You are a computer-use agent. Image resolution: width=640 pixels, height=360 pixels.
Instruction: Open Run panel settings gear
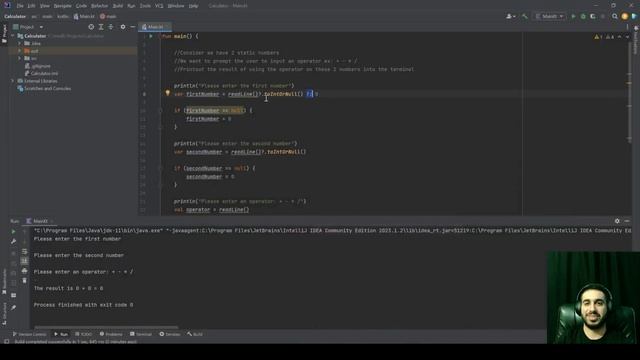click(x=617, y=221)
